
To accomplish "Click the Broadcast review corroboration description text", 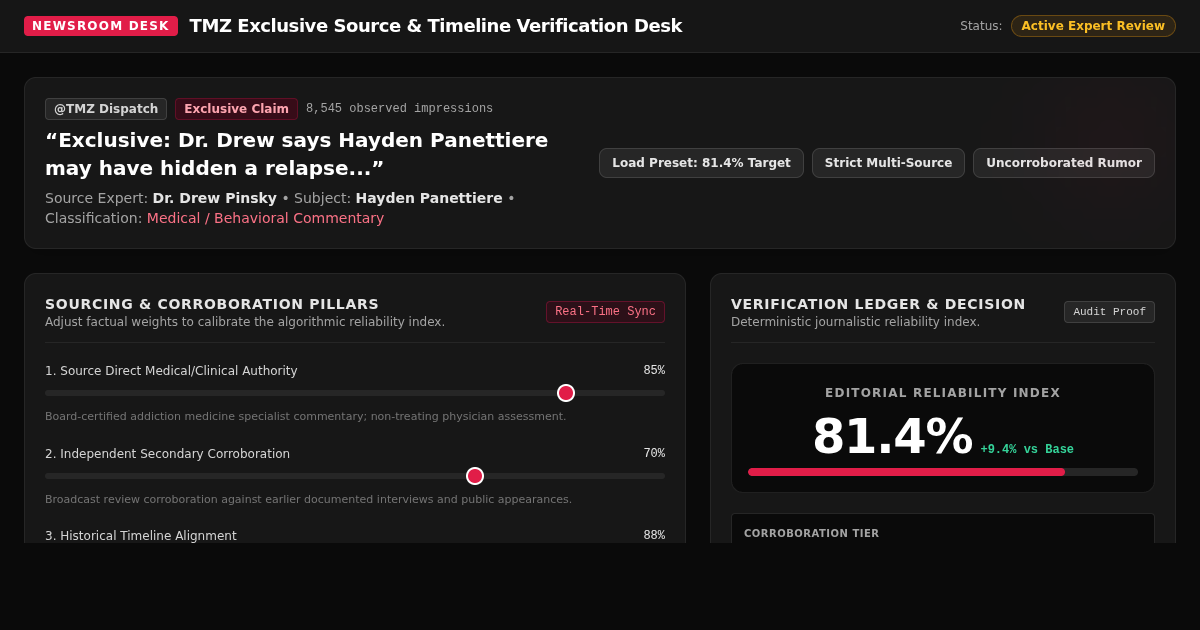I will click(308, 500).
